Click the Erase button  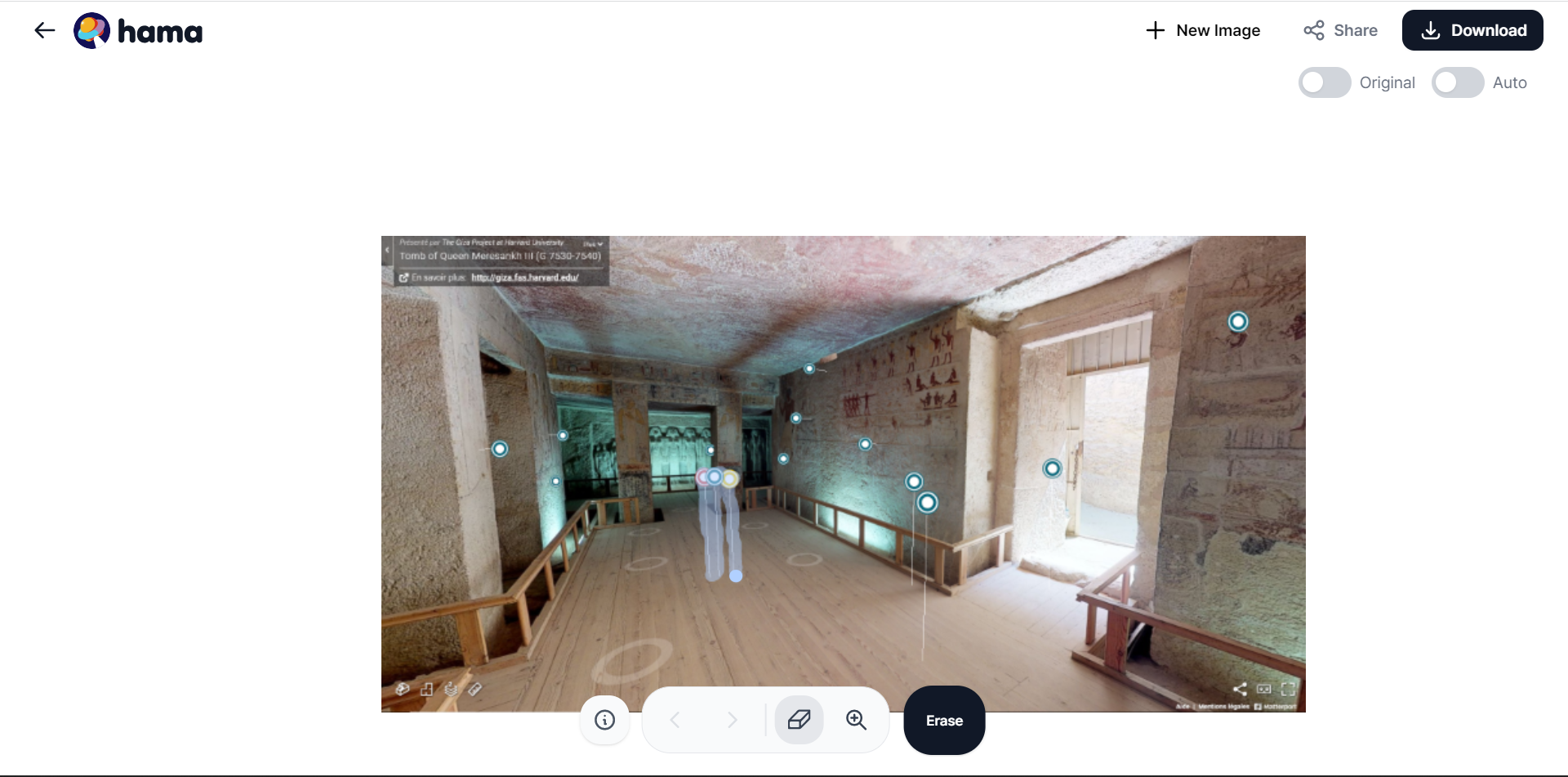coord(944,721)
